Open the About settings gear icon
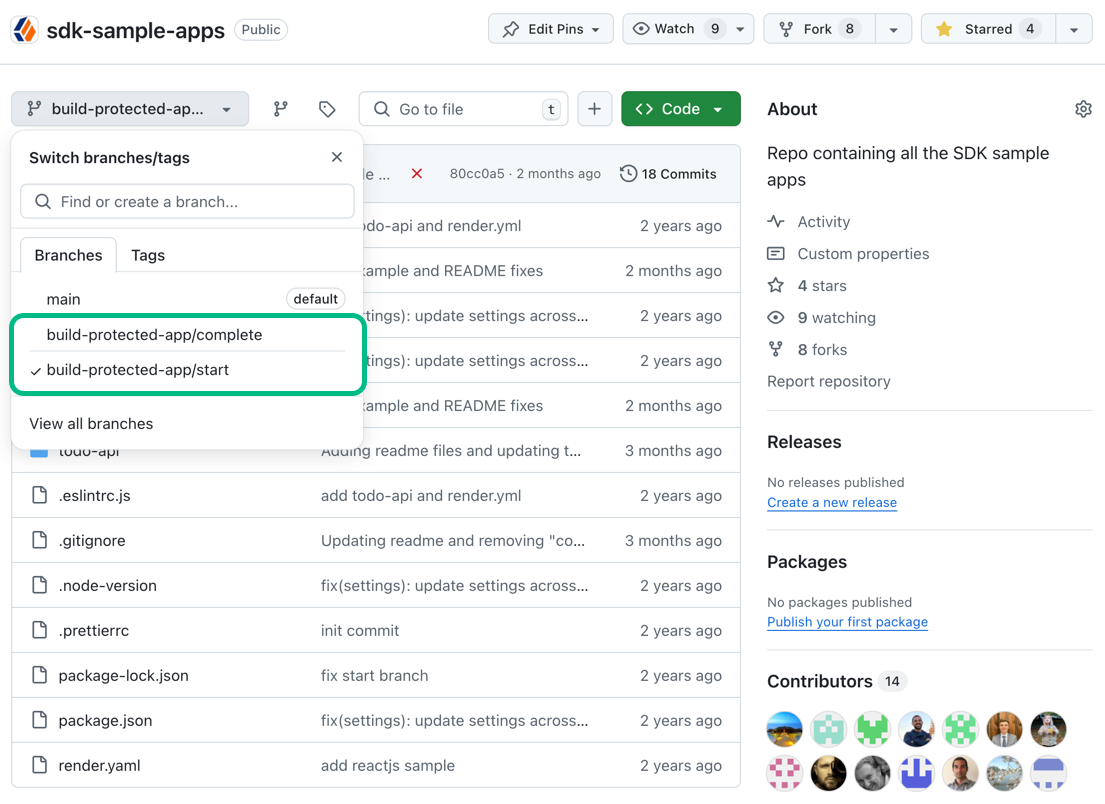Viewport: 1105px width, 804px height. pyautogui.click(x=1083, y=109)
